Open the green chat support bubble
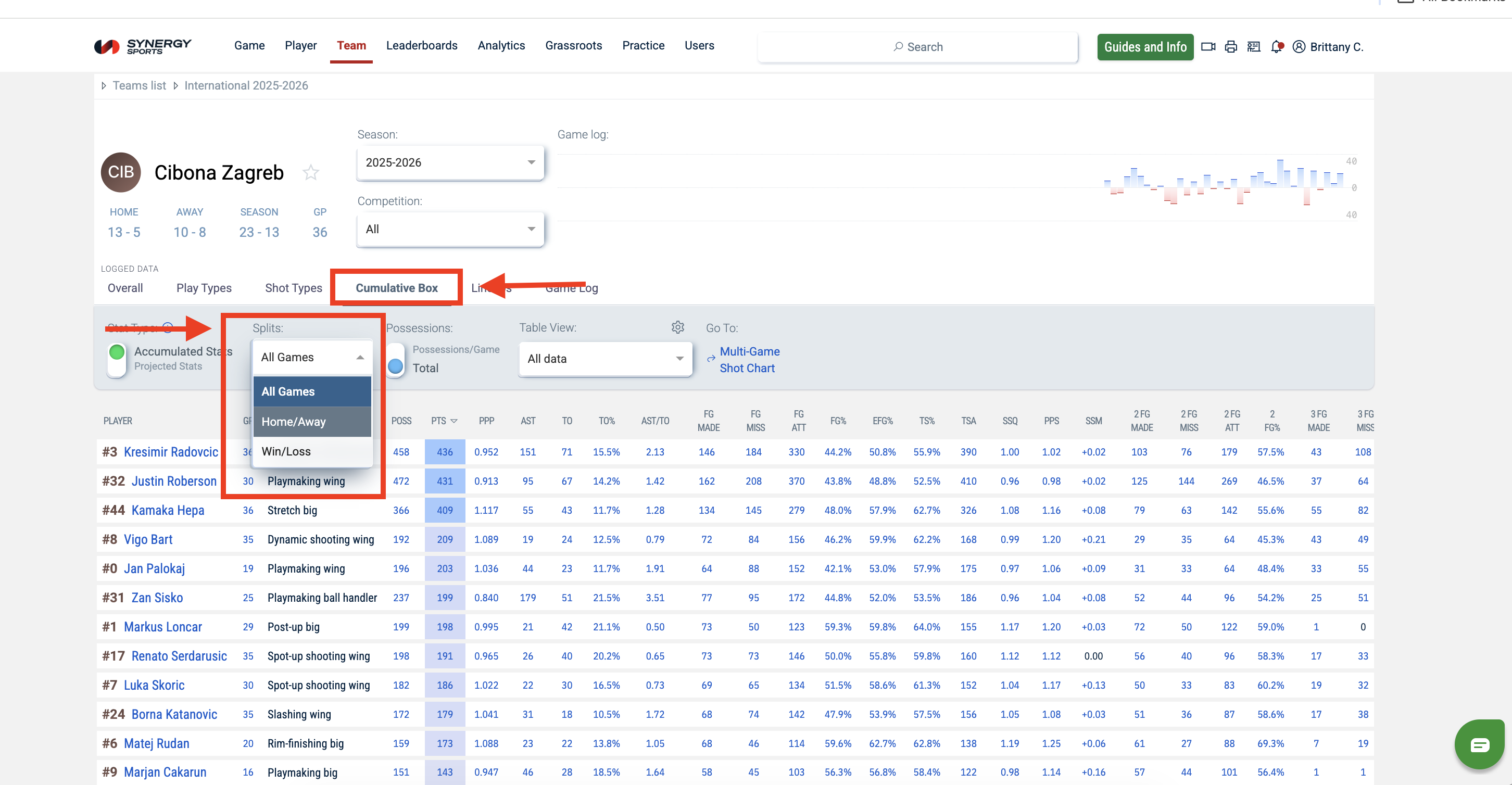The image size is (1512, 785). [x=1479, y=744]
